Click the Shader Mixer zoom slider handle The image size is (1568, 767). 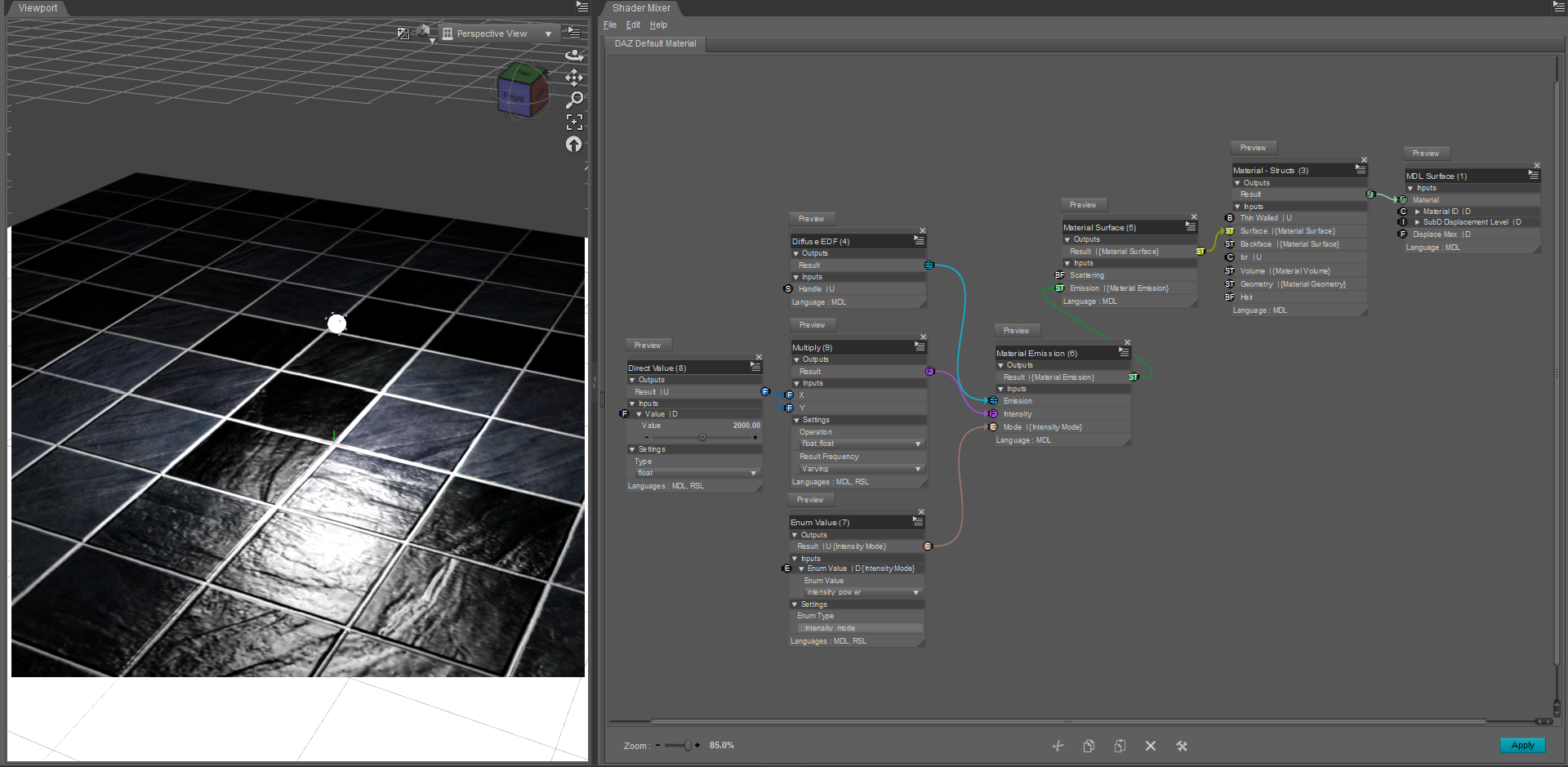click(688, 745)
